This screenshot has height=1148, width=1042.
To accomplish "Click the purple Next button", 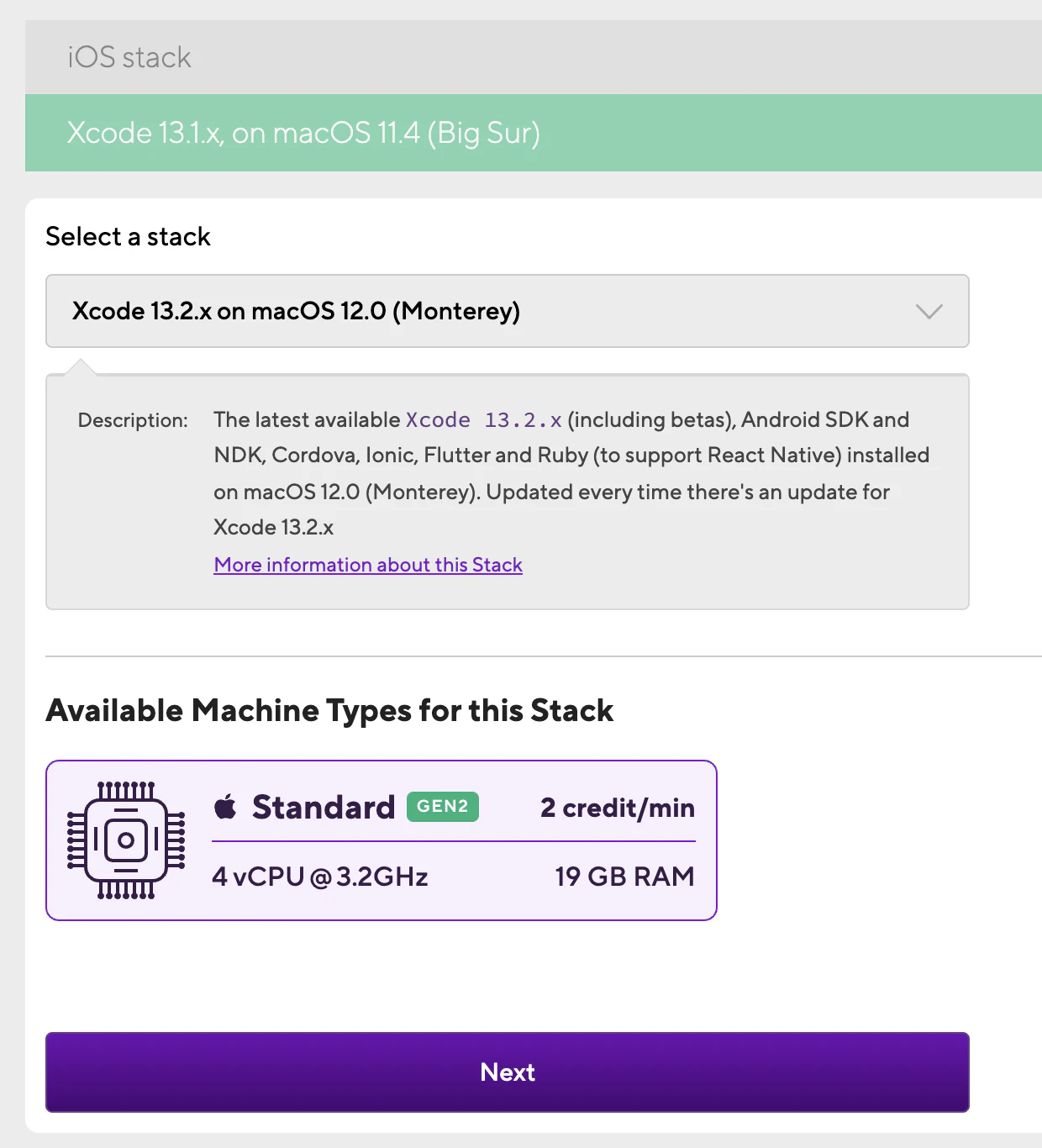I will [x=508, y=1072].
